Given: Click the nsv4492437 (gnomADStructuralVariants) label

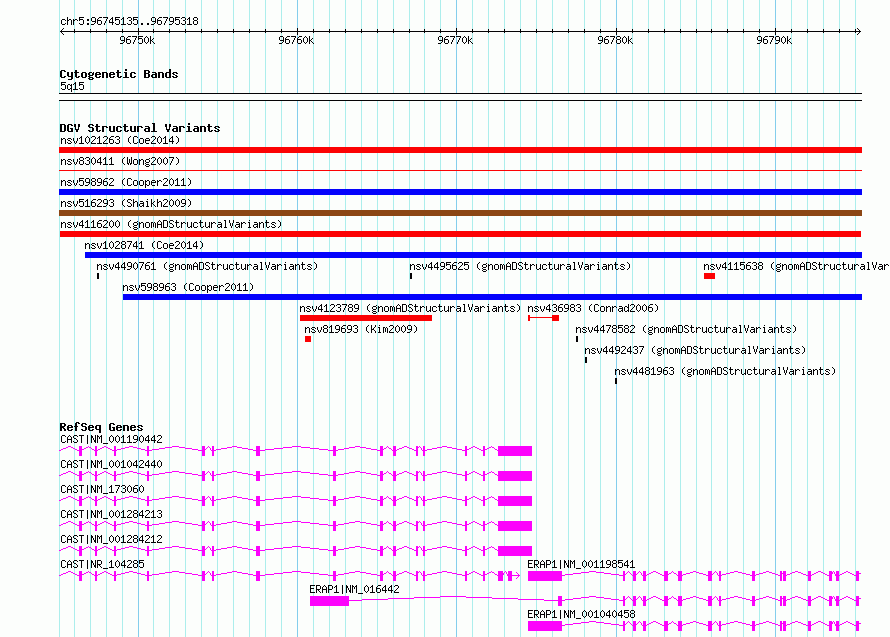Looking at the screenshot, I should 695,350.
